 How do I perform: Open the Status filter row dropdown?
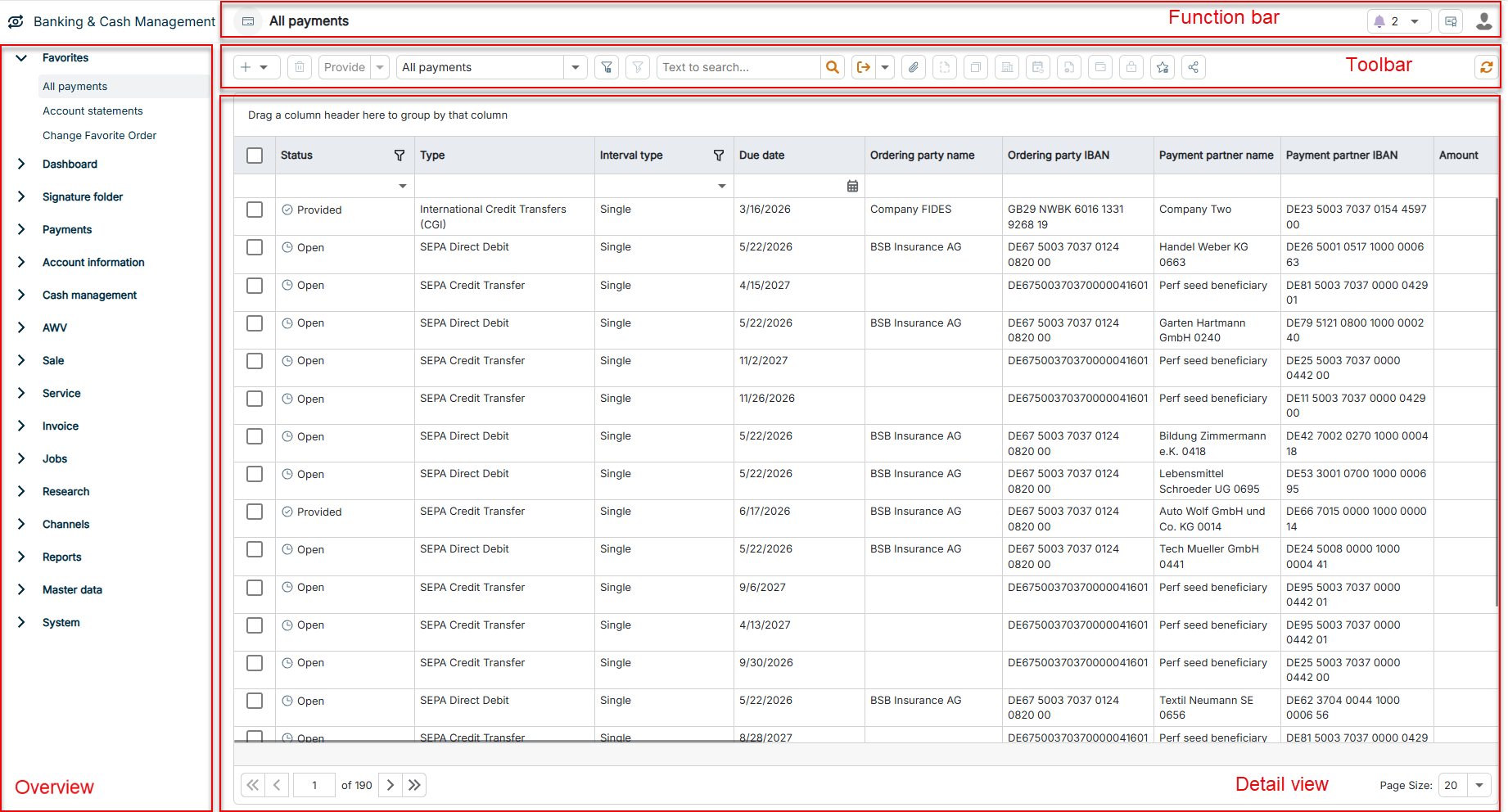403,186
